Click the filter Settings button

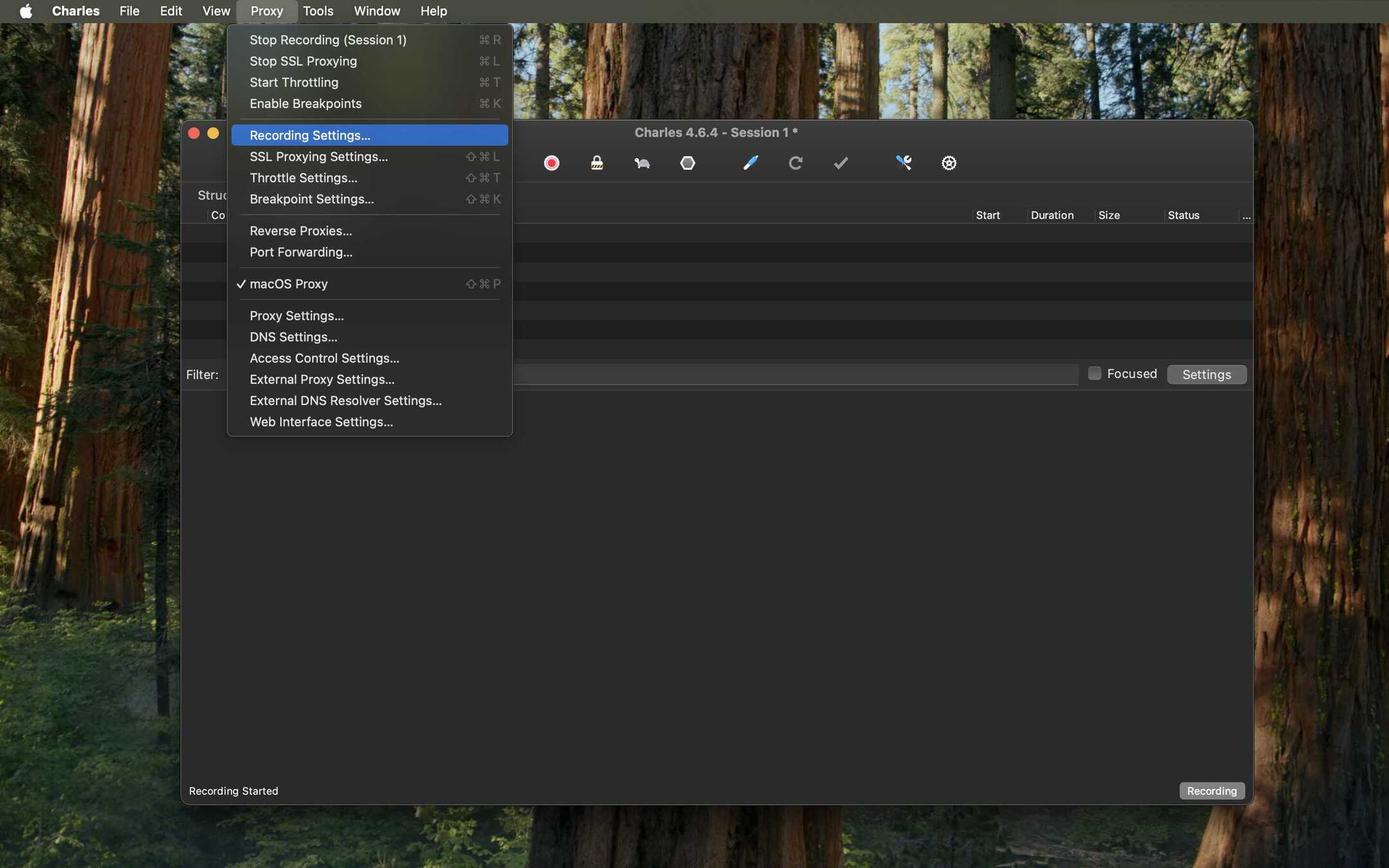(x=1206, y=374)
